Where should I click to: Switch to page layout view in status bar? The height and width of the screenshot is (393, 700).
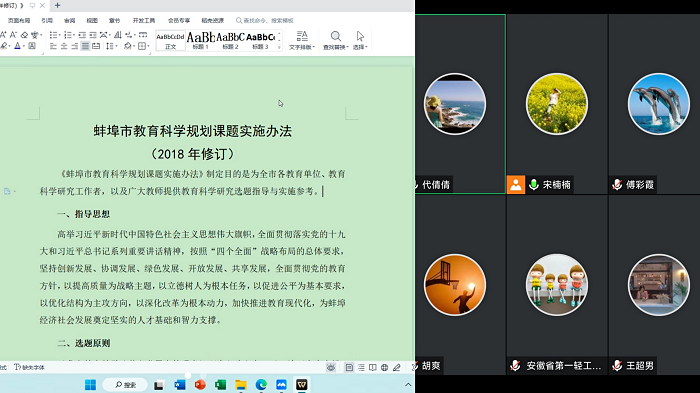349,367
